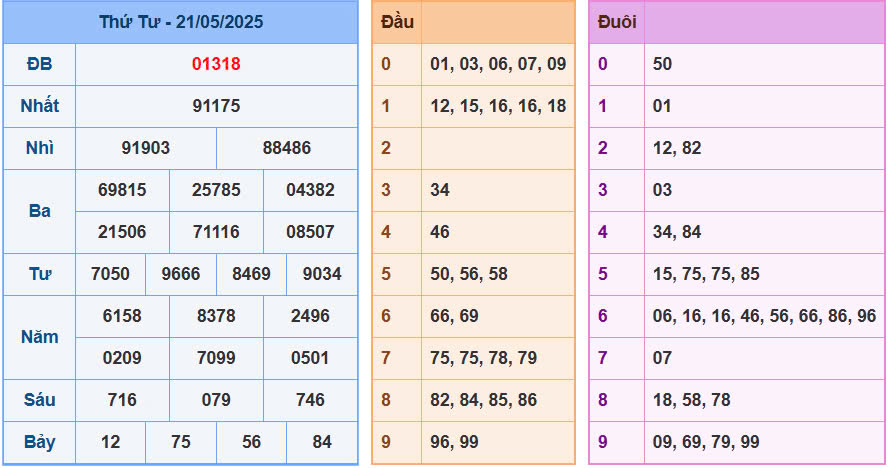This screenshot has width=891, height=468.
Task: Select the red special prize number 01318
Action: (x=216, y=64)
